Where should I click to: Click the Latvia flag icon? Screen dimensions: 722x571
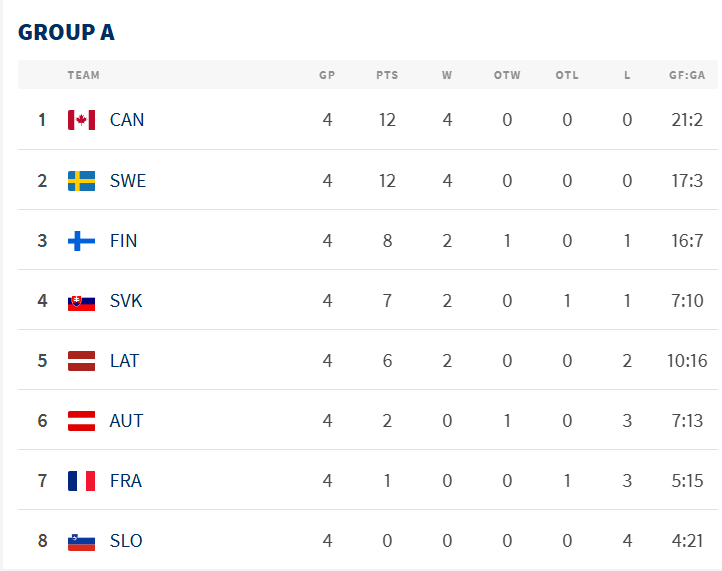pos(81,361)
